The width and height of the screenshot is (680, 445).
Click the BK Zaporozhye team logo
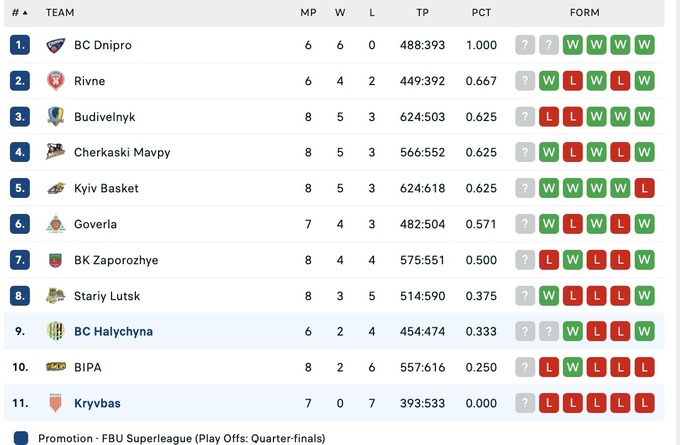click(55, 260)
